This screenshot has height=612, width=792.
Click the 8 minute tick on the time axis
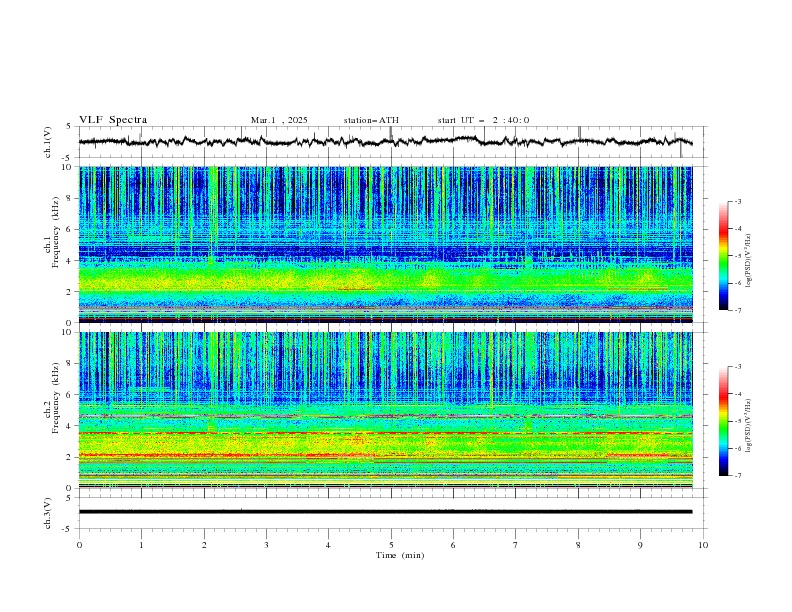(578, 545)
